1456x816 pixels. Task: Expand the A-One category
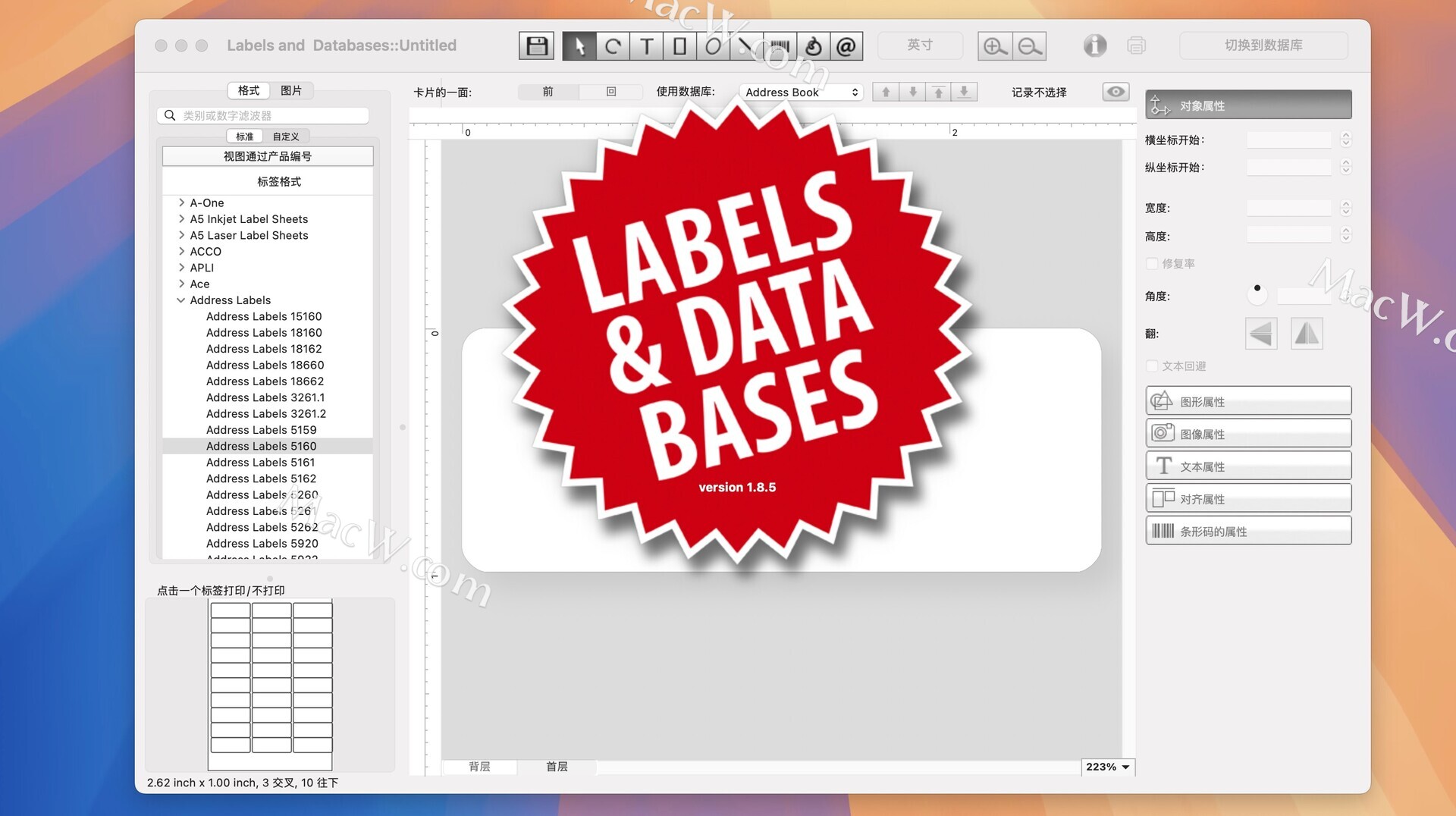(181, 202)
